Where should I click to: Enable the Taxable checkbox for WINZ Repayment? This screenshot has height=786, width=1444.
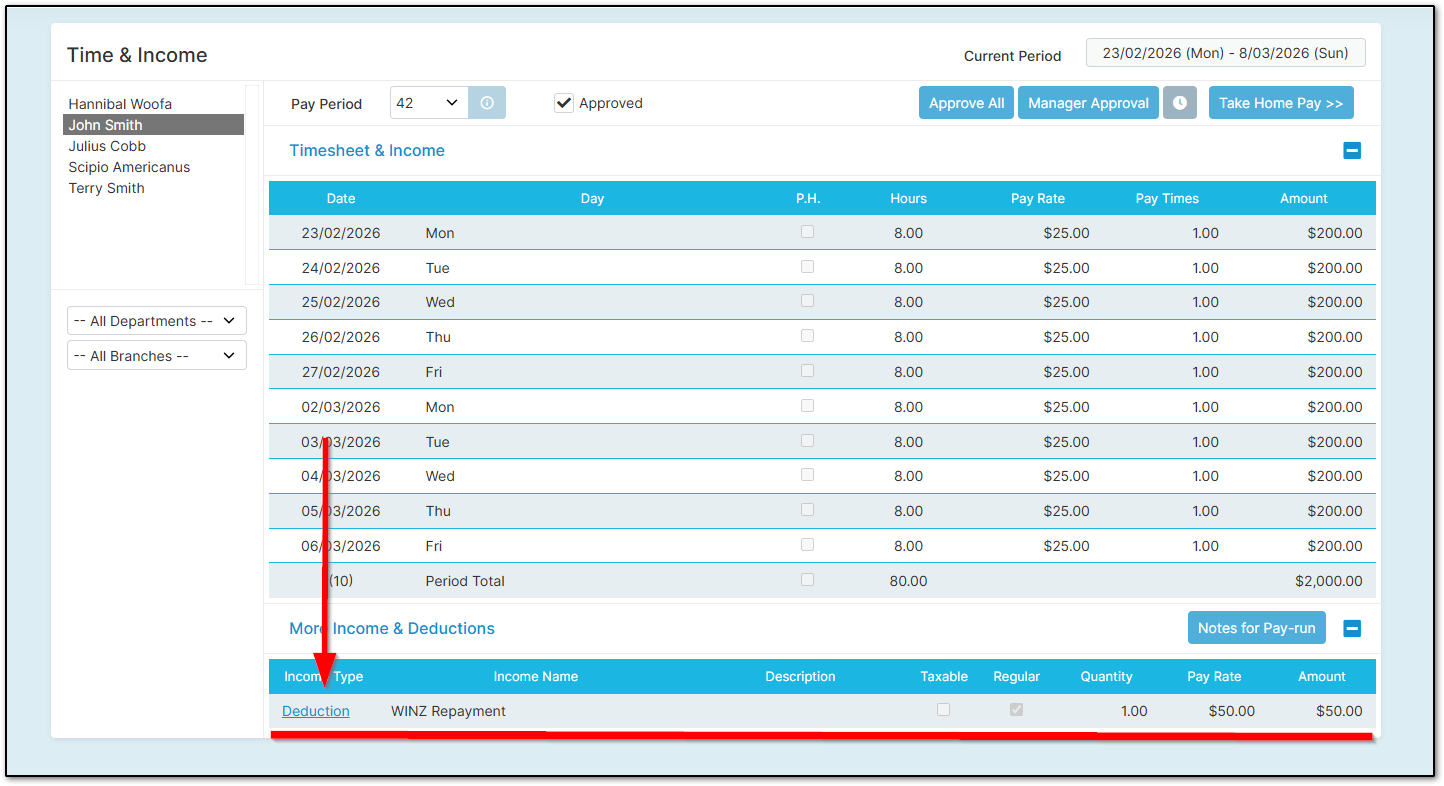(943, 709)
